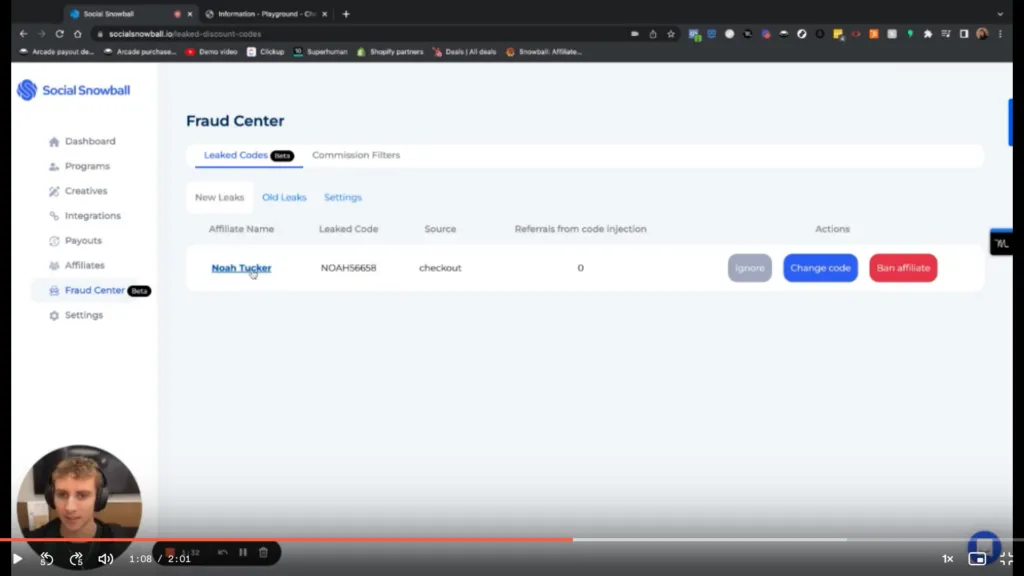Open the Extensions puzzle icon

927,34
